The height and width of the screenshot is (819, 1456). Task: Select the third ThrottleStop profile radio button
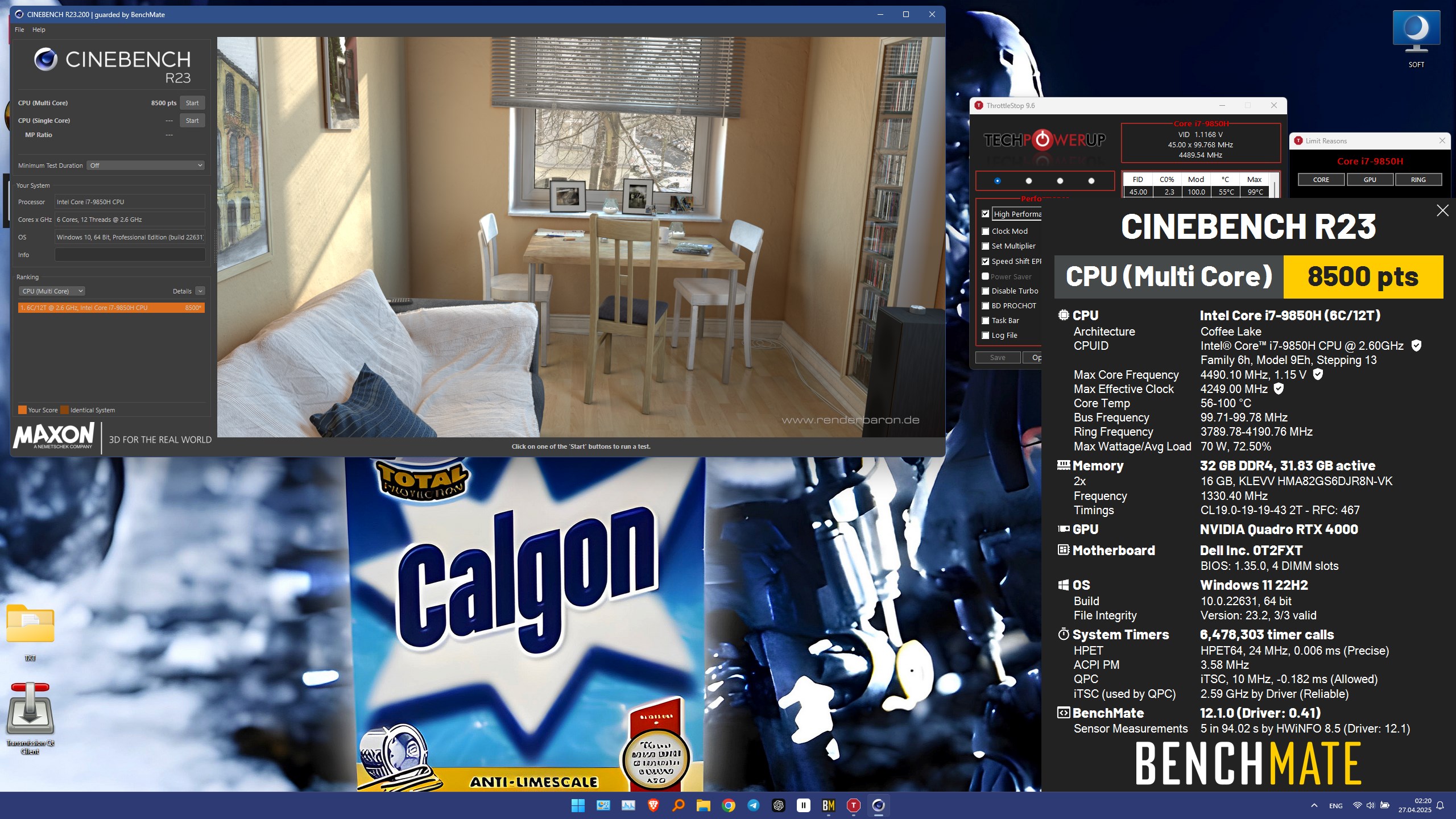(1060, 181)
